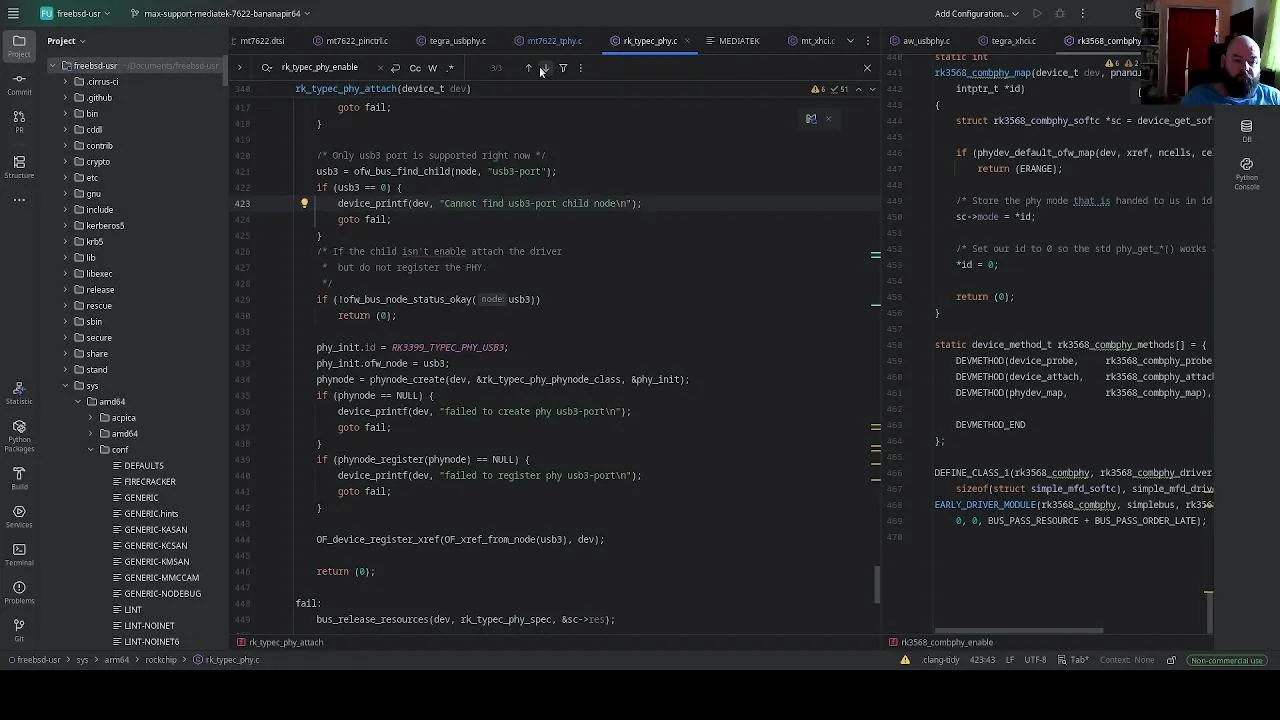1280x720 pixels.
Task: Open more search options menu
Action: coord(580,68)
